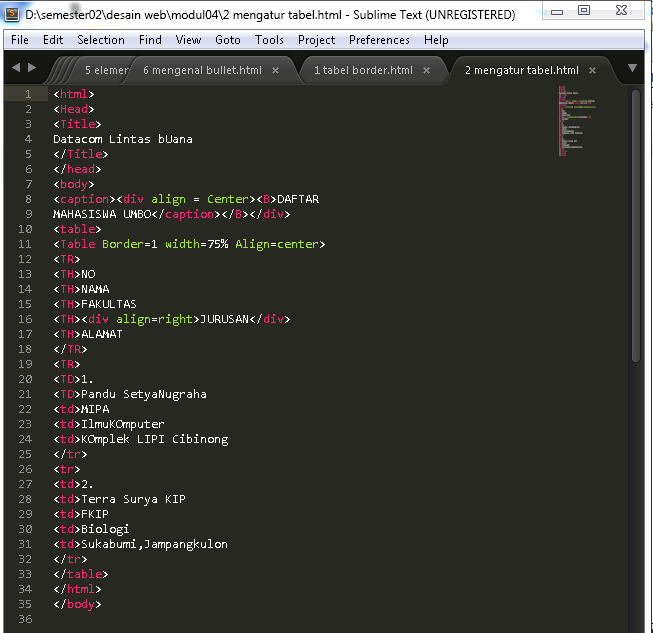The image size is (653, 633).
Task: Open the File menu
Action: click(x=20, y=40)
